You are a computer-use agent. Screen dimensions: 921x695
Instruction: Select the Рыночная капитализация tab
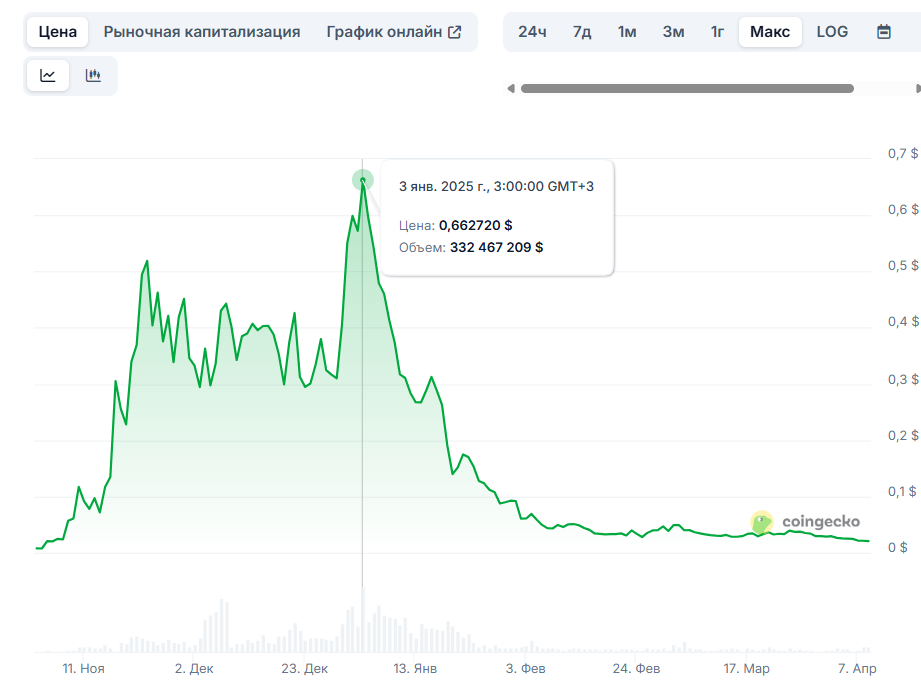[x=202, y=32]
